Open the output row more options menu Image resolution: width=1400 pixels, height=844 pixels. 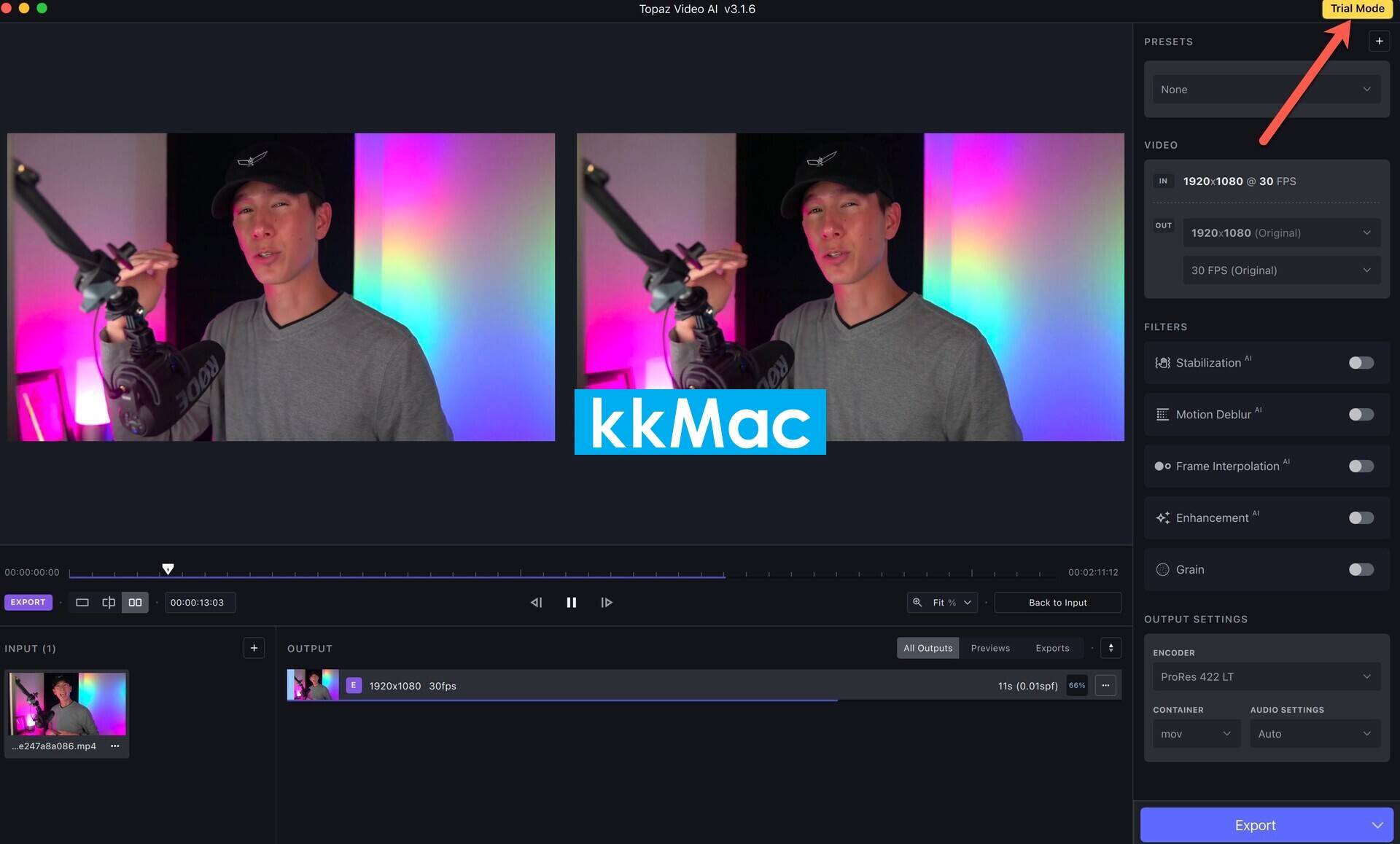[1105, 685]
